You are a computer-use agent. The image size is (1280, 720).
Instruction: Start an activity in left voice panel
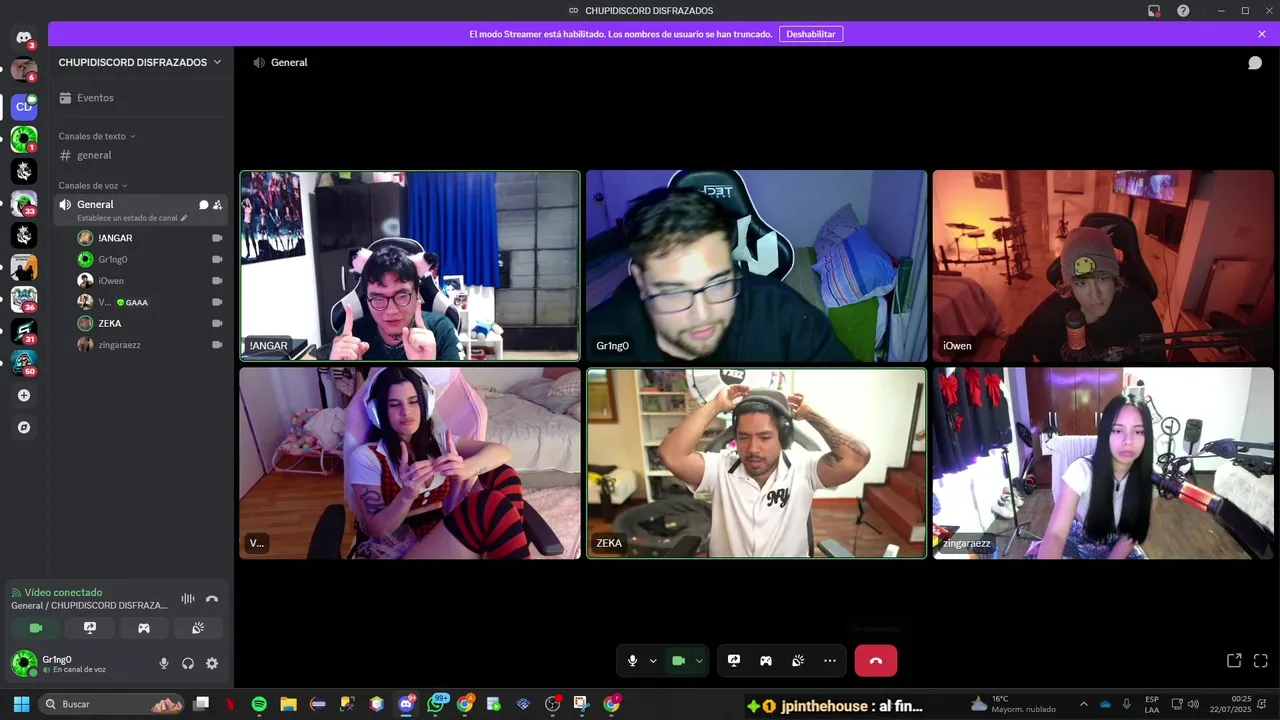pyautogui.click(x=144, y=628)
